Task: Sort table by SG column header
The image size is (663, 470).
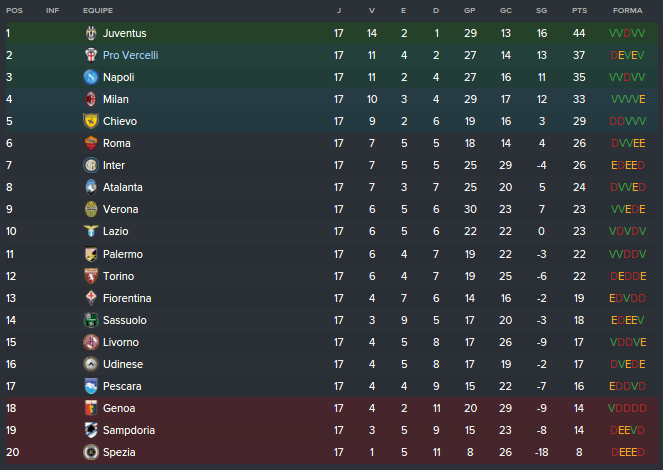Action: tap(542, 10)
